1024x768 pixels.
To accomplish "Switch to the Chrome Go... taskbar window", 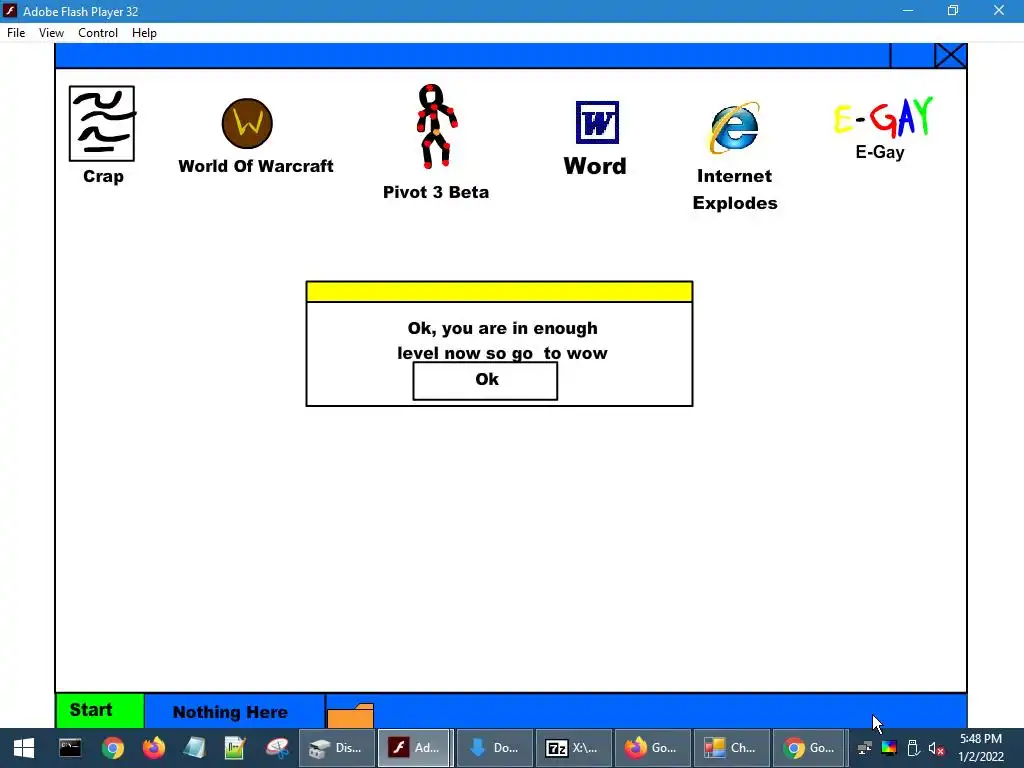I will click(x=810, y=748).
